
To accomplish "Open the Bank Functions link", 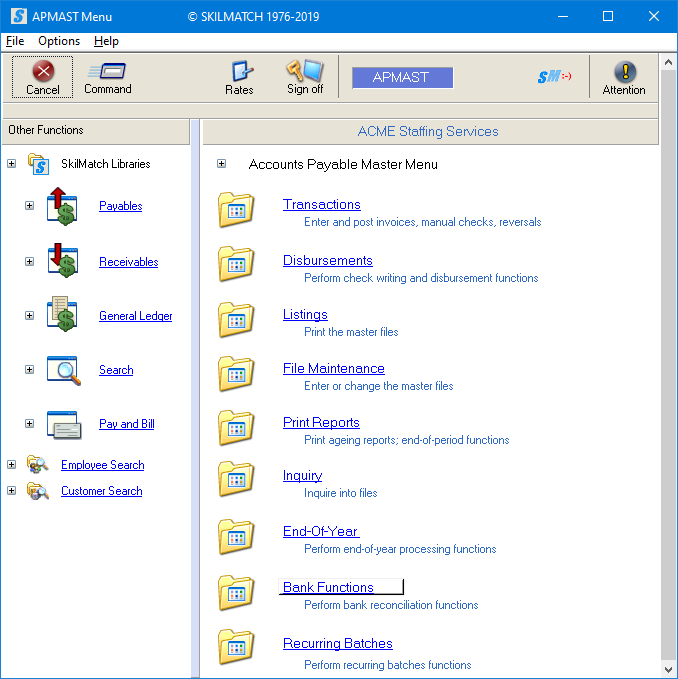I will [328, 587].
